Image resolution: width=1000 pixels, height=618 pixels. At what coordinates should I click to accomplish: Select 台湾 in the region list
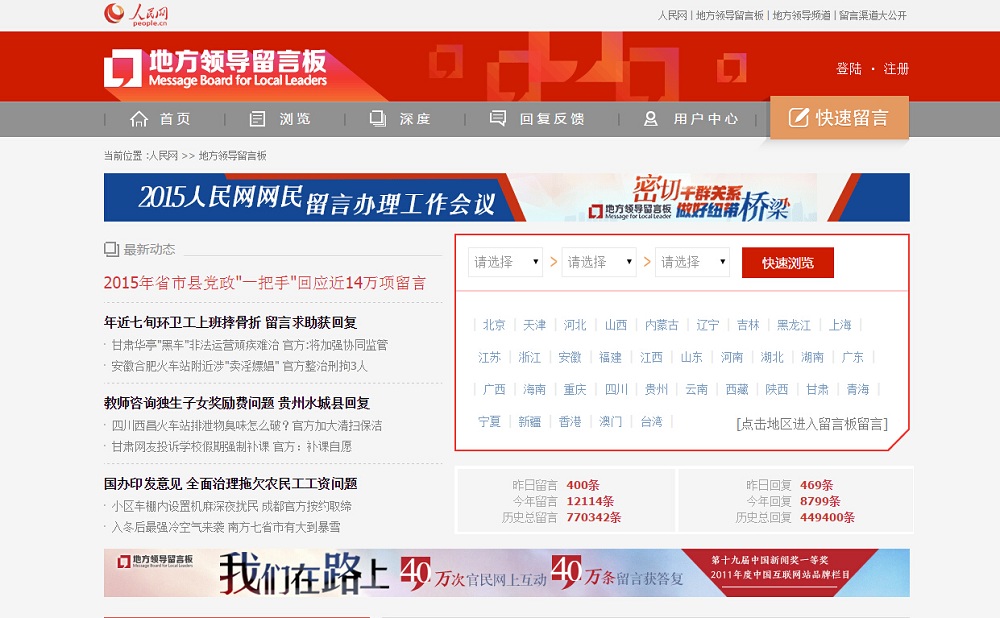coord(651,422)
